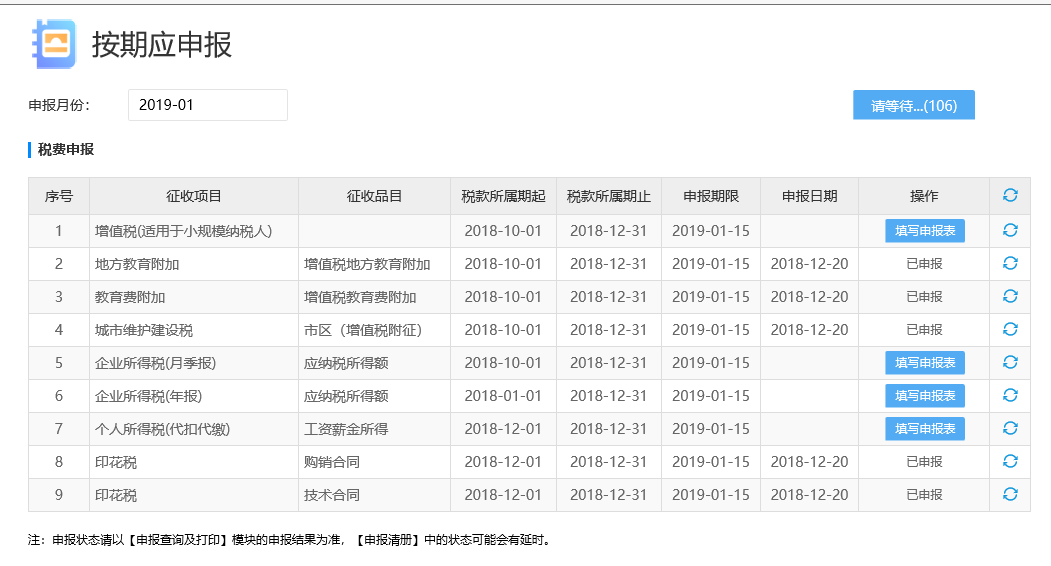Click 填写申报表 for 企业所得税(月季报)
The height and width of the screenshot is (566, 1051).
tap(924, 363)
